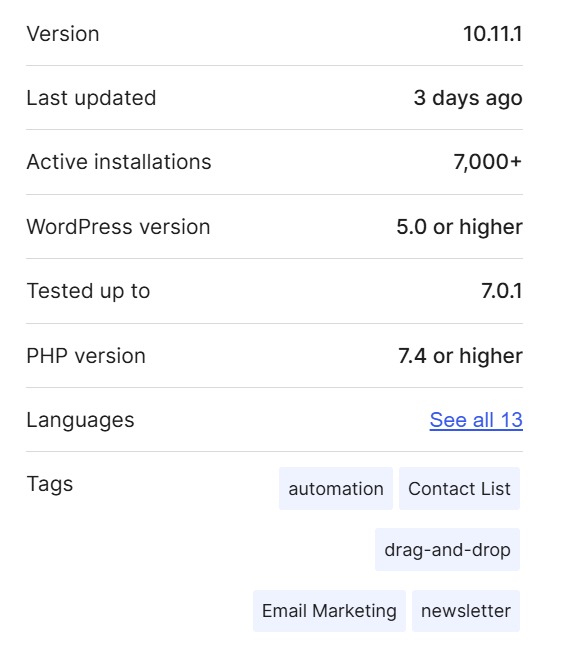Click the version value '10.11.1'
562x646 pixels.
(493, 34)
